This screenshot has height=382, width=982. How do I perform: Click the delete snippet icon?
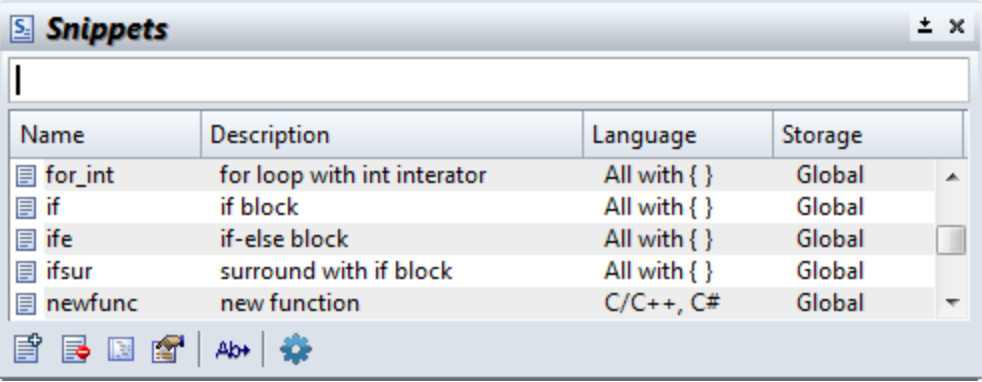point(75,349)
